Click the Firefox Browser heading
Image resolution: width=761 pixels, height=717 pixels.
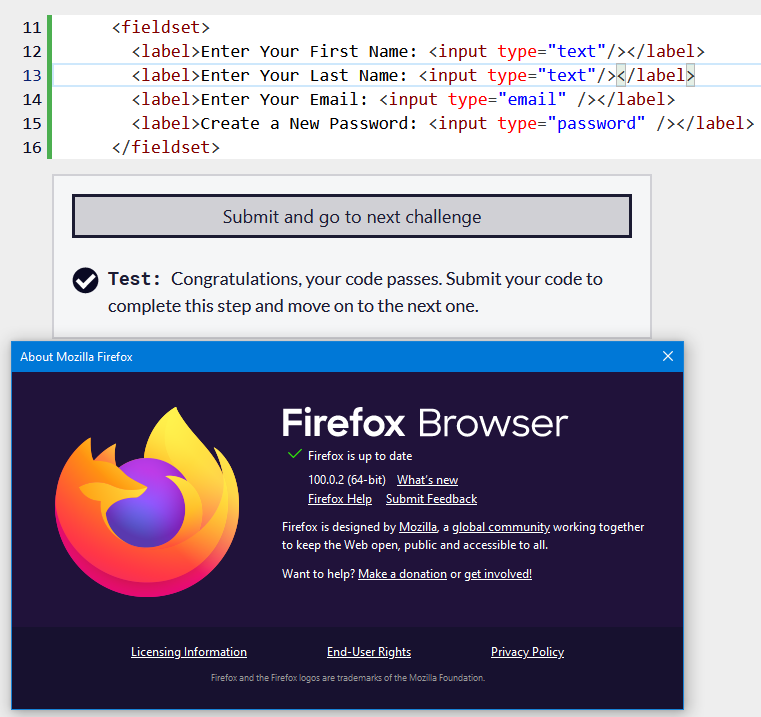coord(425,423)
